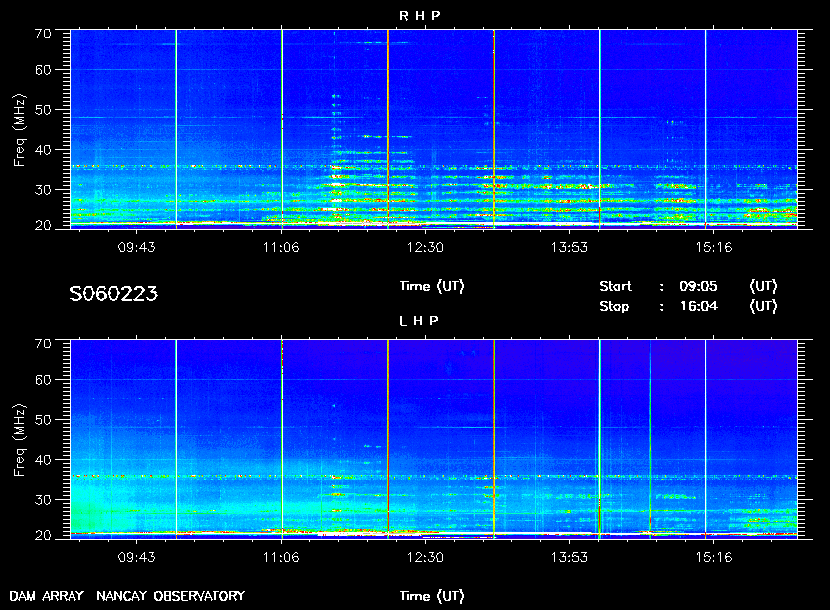Click the 13:53 time tick under LHP plot
This screenshot has width=830, height=610.
(569, 558)
